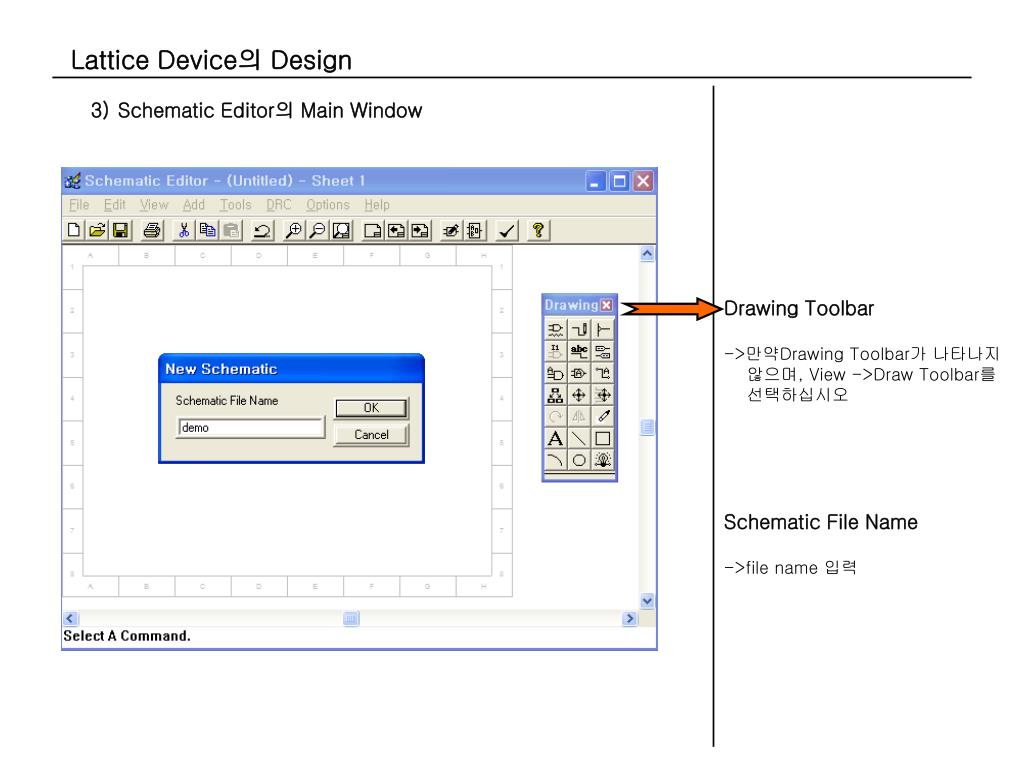Image resolution: width=1024 pixels, height=768 pixels.
Task: Click the Undo arrow icon
Action: (x=262, y=230)
